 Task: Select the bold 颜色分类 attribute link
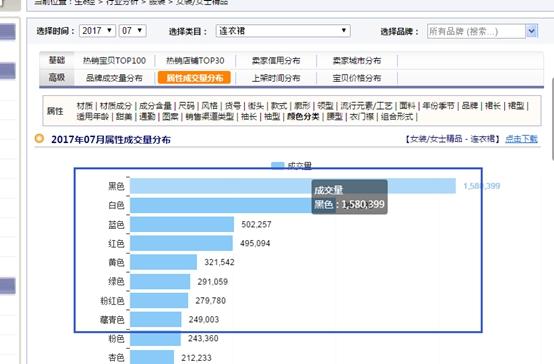click(303, 116)
